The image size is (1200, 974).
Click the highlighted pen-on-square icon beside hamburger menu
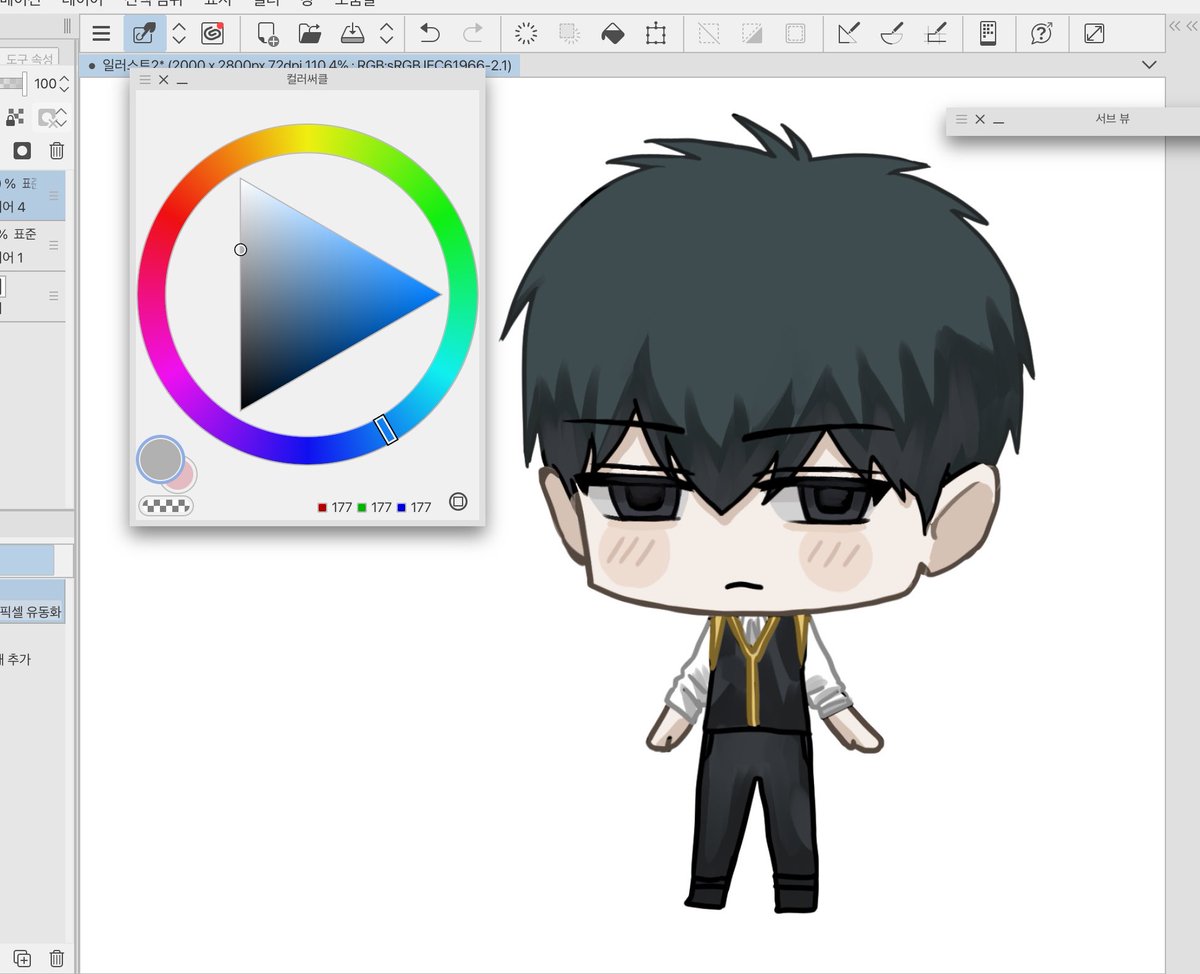coord(145,34)
